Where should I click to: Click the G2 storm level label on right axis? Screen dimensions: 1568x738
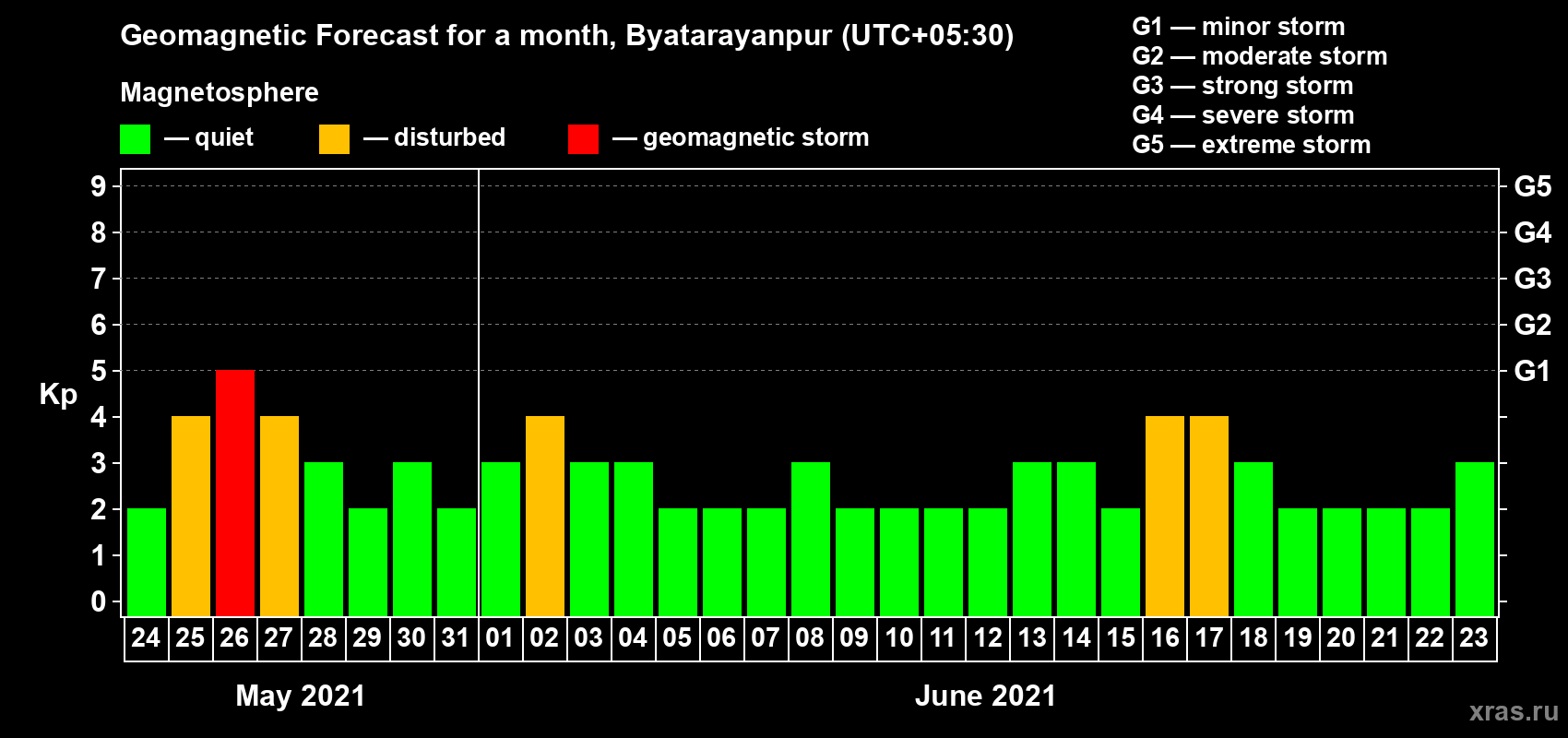pyautogui.click(x=1532, y=325)
